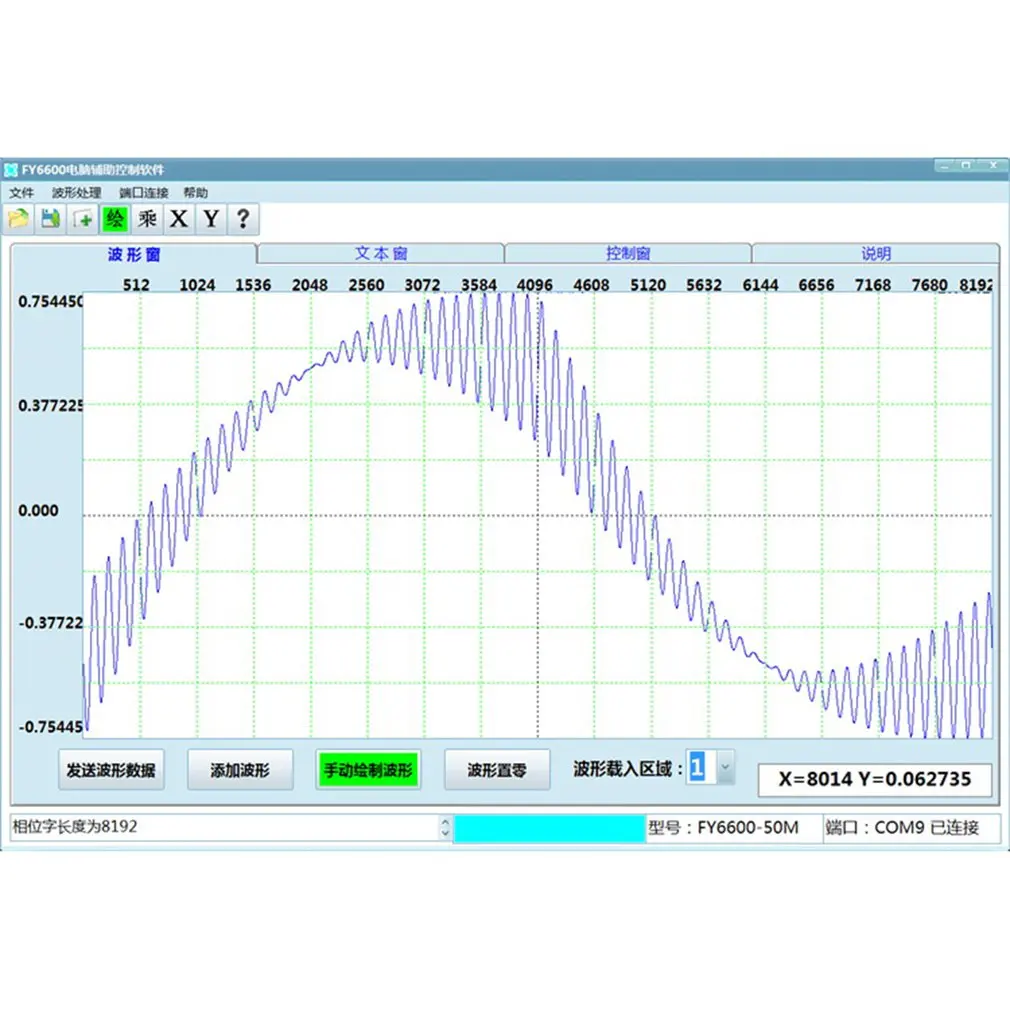Click the 0.754450 Y-axis label

coord(51,301)
